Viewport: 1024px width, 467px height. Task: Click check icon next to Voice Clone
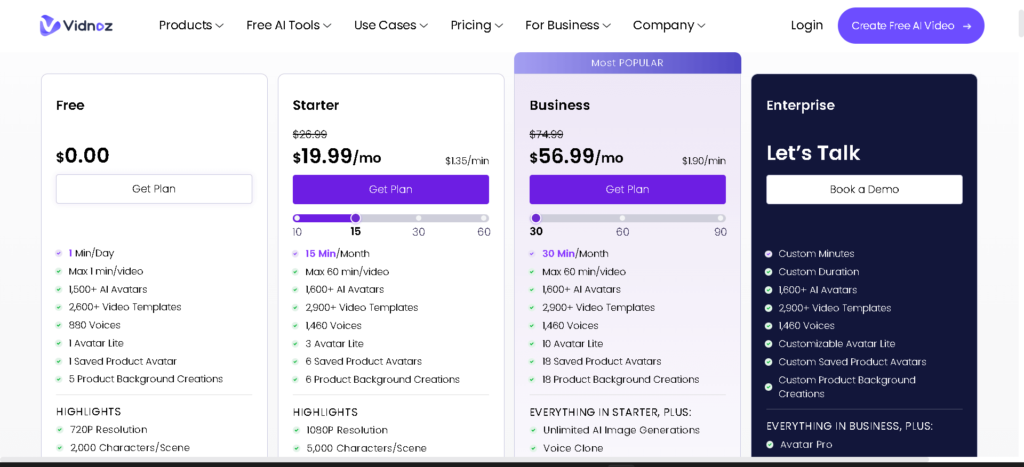(x=533, y=448)
